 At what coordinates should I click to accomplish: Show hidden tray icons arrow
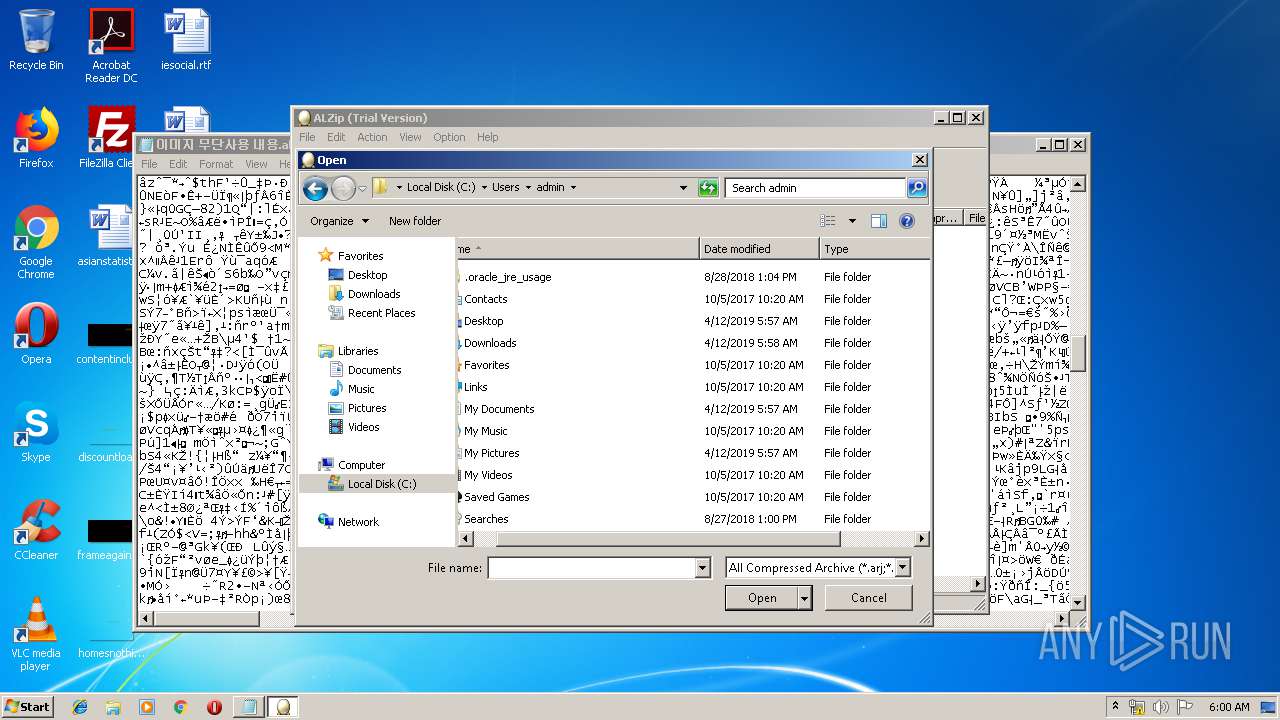[1114, 707]
